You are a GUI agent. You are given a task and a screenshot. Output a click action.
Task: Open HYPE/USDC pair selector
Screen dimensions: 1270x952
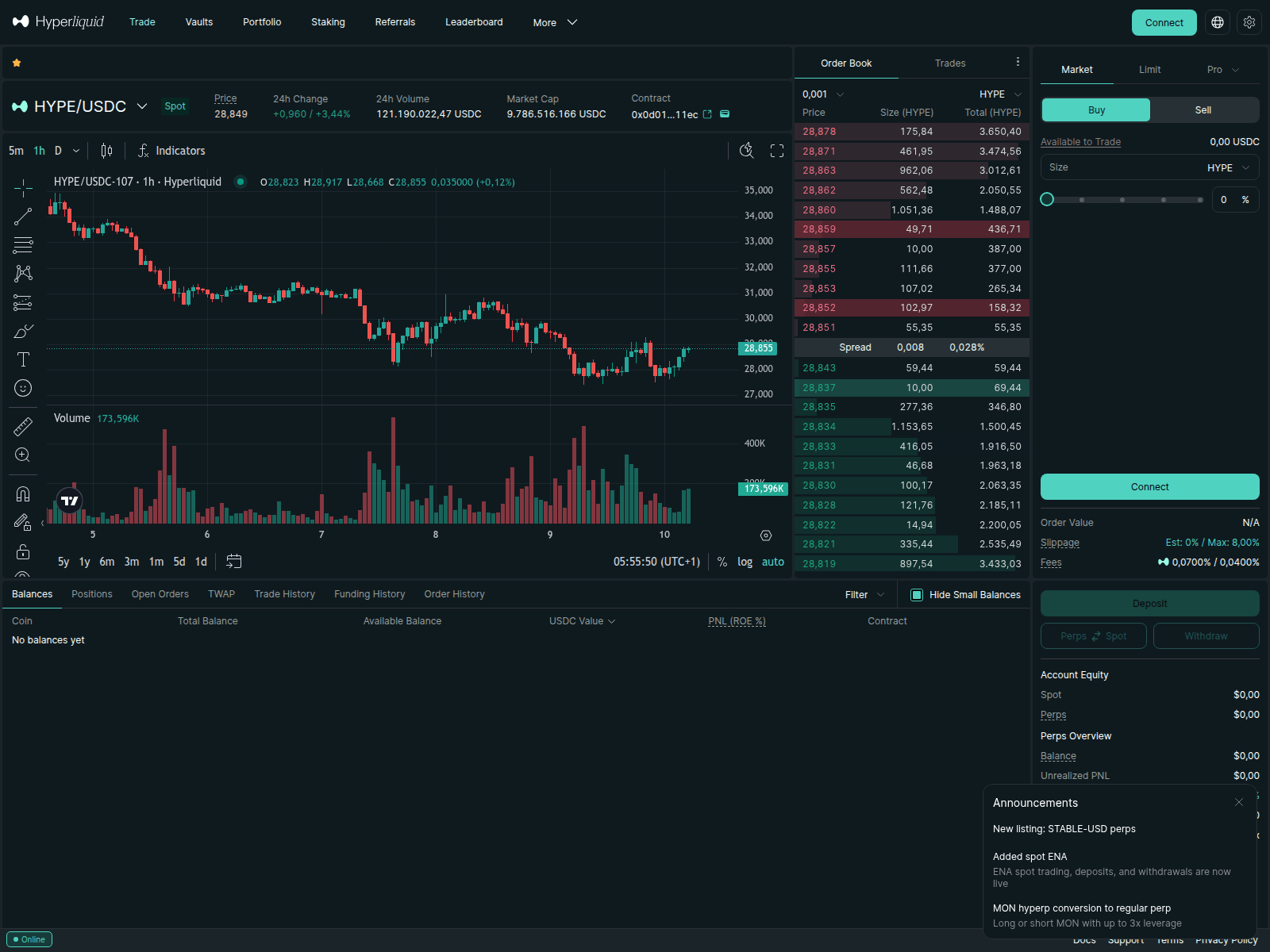point(79,106)
